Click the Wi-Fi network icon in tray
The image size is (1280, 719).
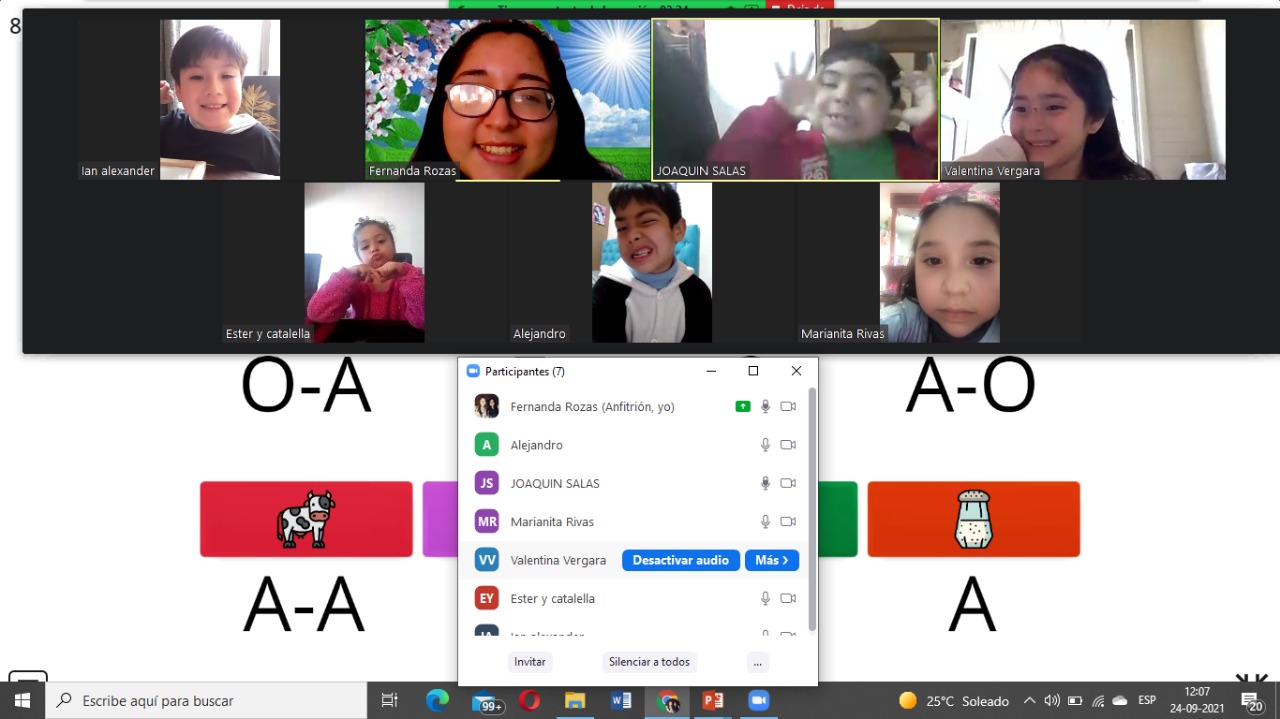click(x=1098, y=701)
